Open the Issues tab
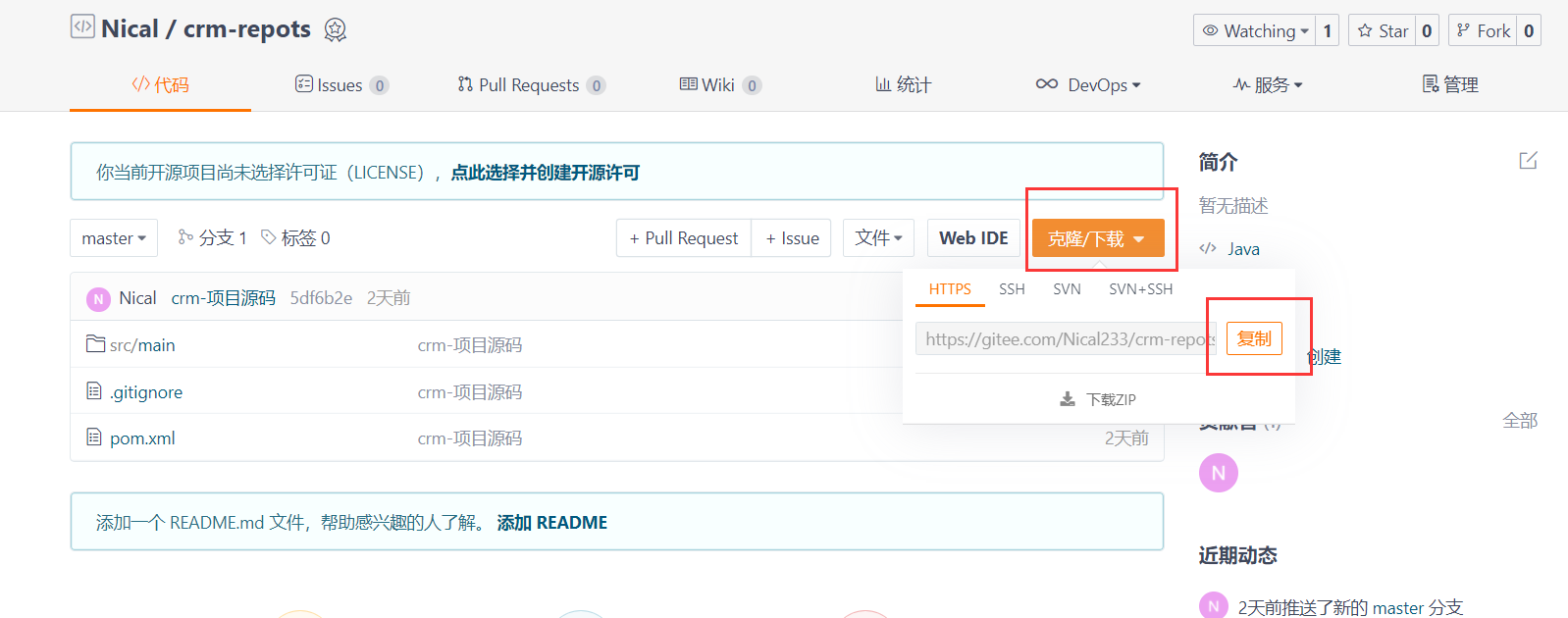This screenshot has width=1568, height=618. (341, 85)
